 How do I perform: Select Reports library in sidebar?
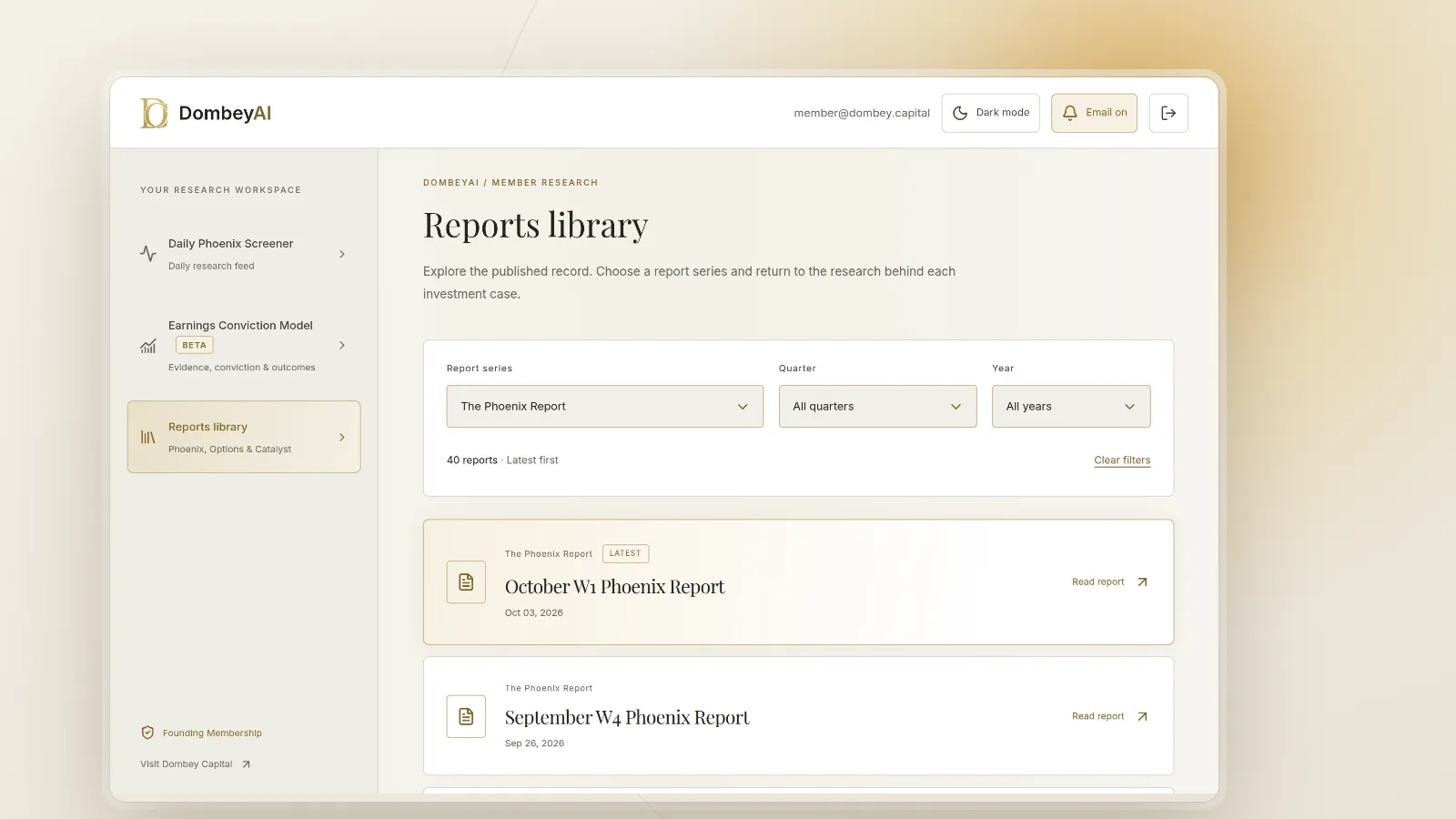pyautogui.click(x=244, y=437)
